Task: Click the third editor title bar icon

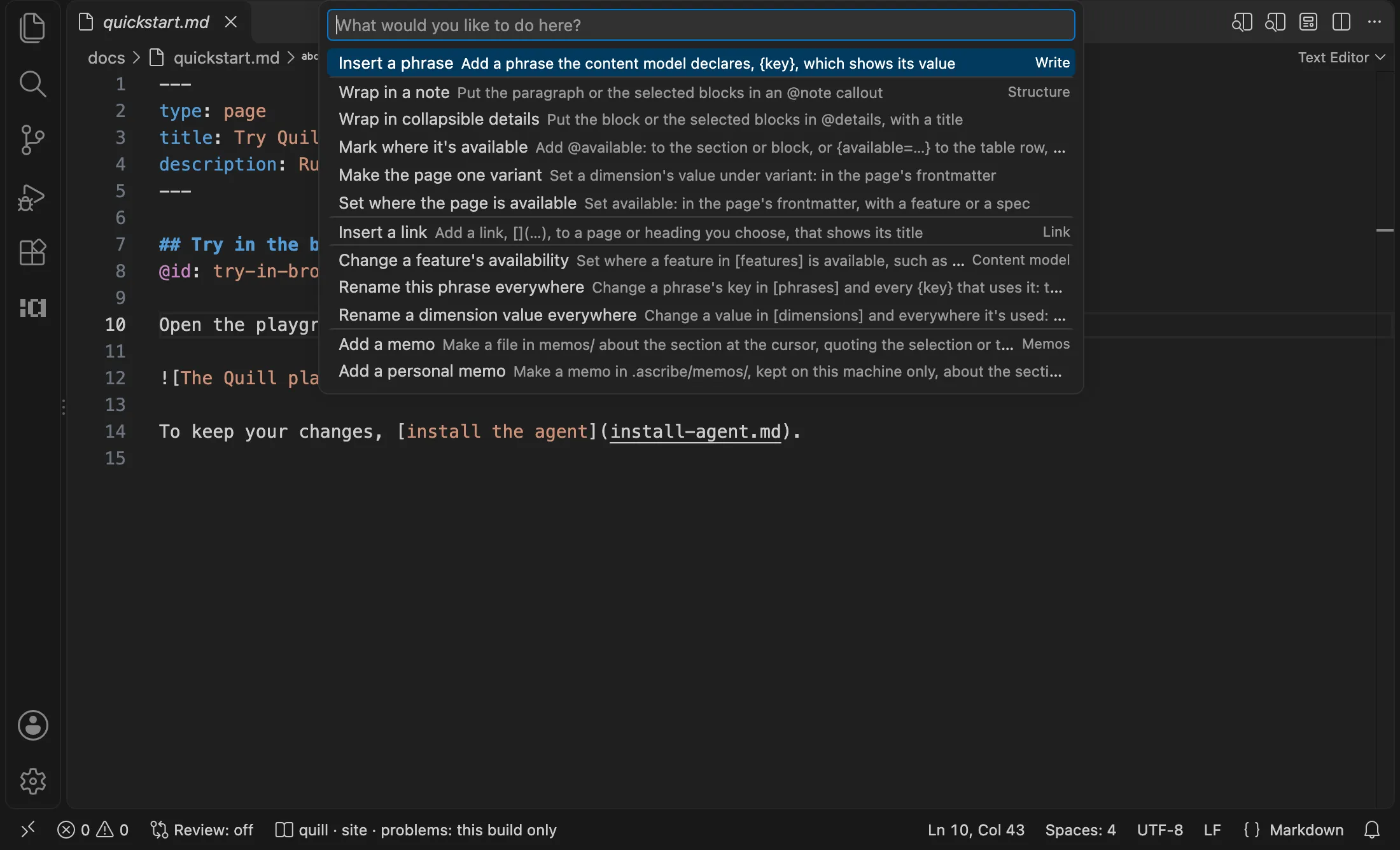Action: [x=1308, y=22]
